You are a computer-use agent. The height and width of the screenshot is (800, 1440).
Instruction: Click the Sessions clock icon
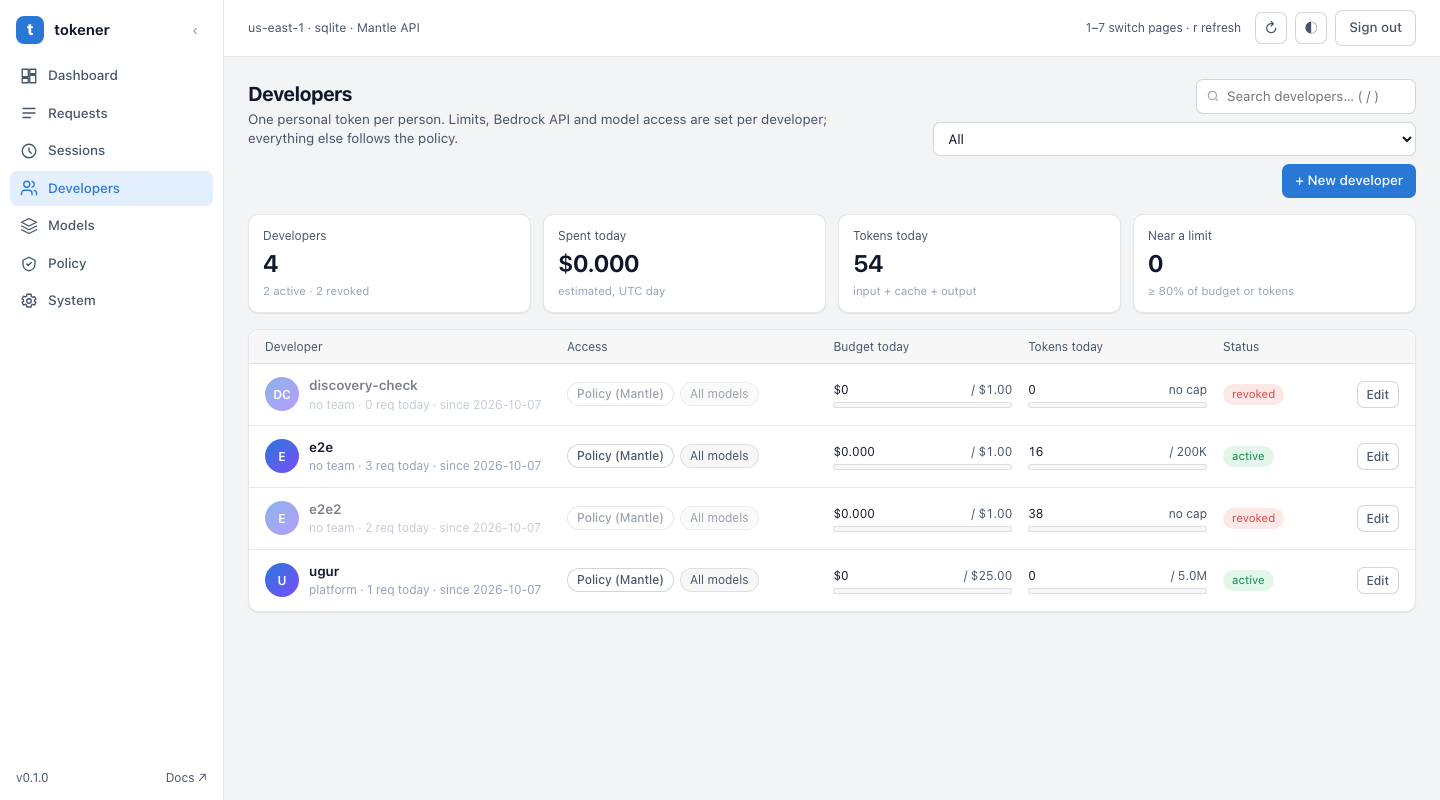pyautogui.click(x=29, y=151)
